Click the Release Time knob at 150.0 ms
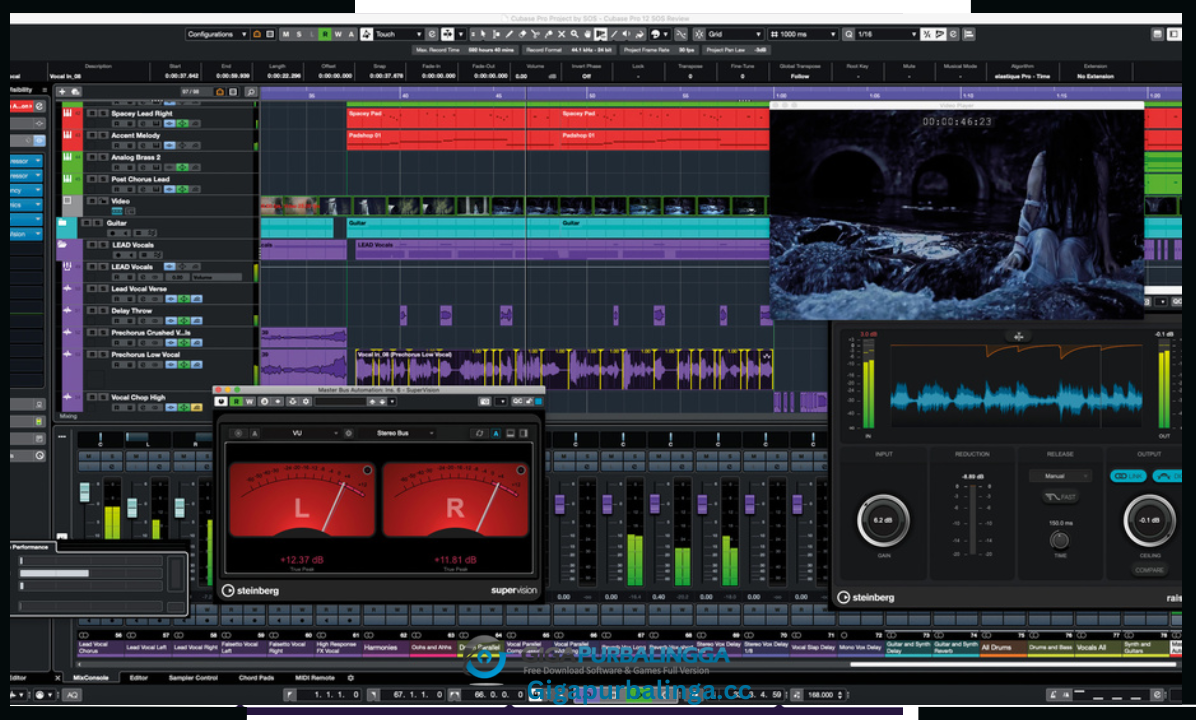The height and width of the screenshot is (720, 1200). [x=1060, y=540]
